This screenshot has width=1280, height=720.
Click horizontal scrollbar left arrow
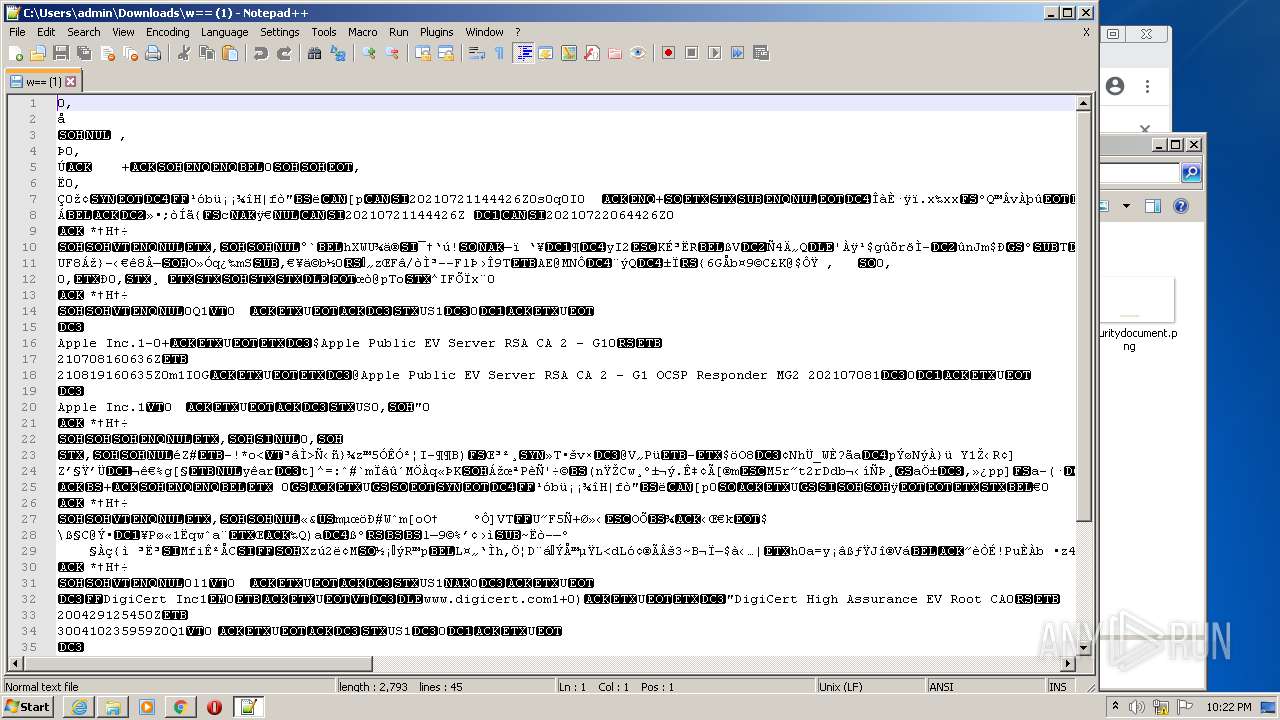16,664
